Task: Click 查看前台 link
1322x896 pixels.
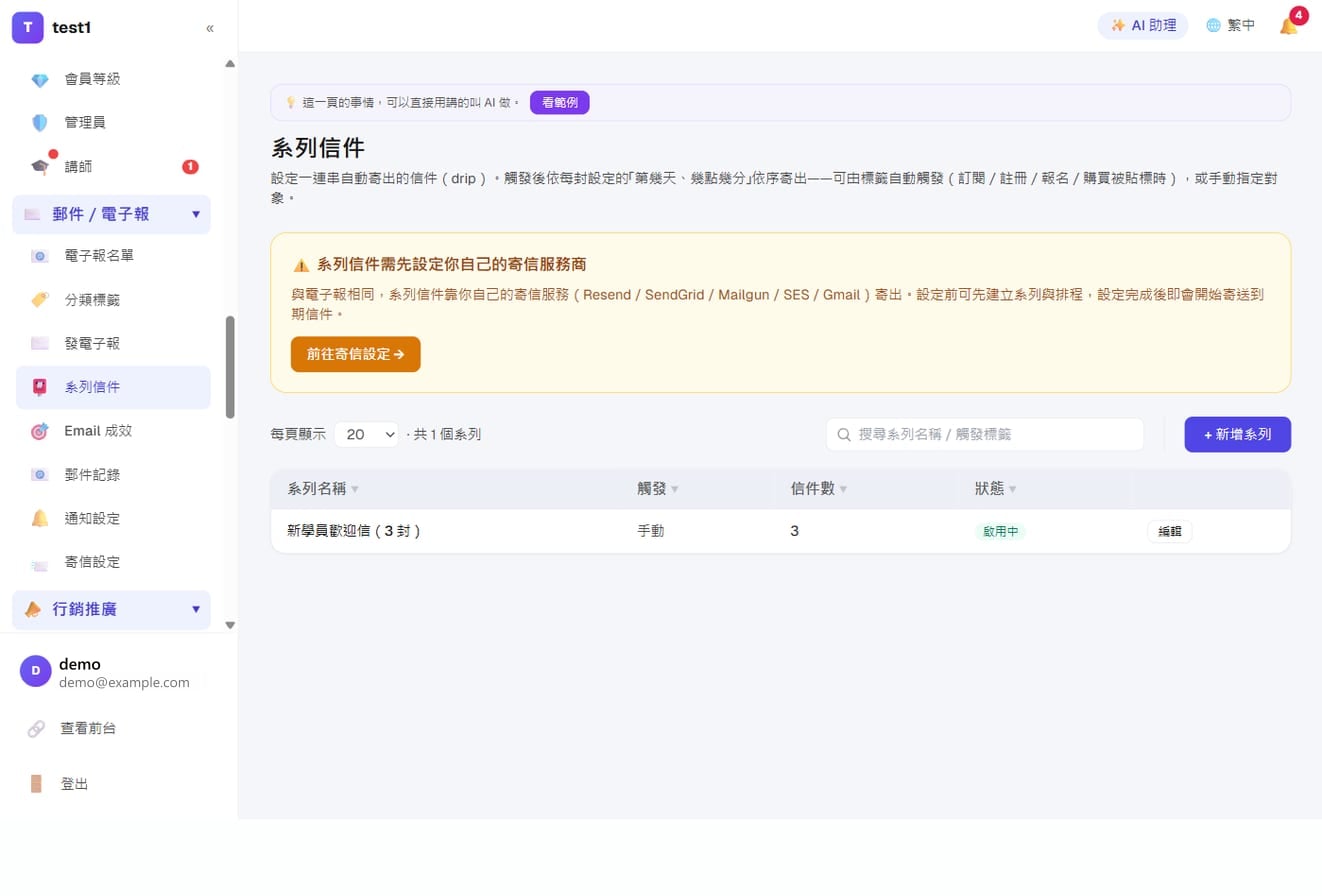Action: (88, 729)
